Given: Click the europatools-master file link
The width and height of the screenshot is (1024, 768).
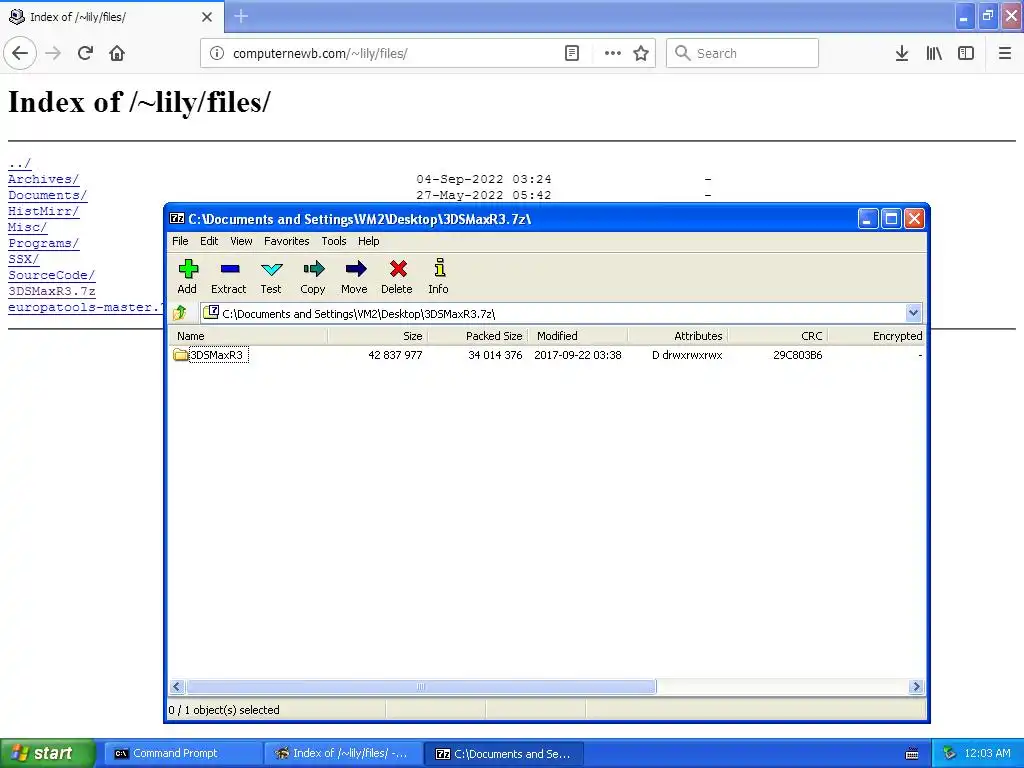Looking at the screenshot, I should 85,307.
